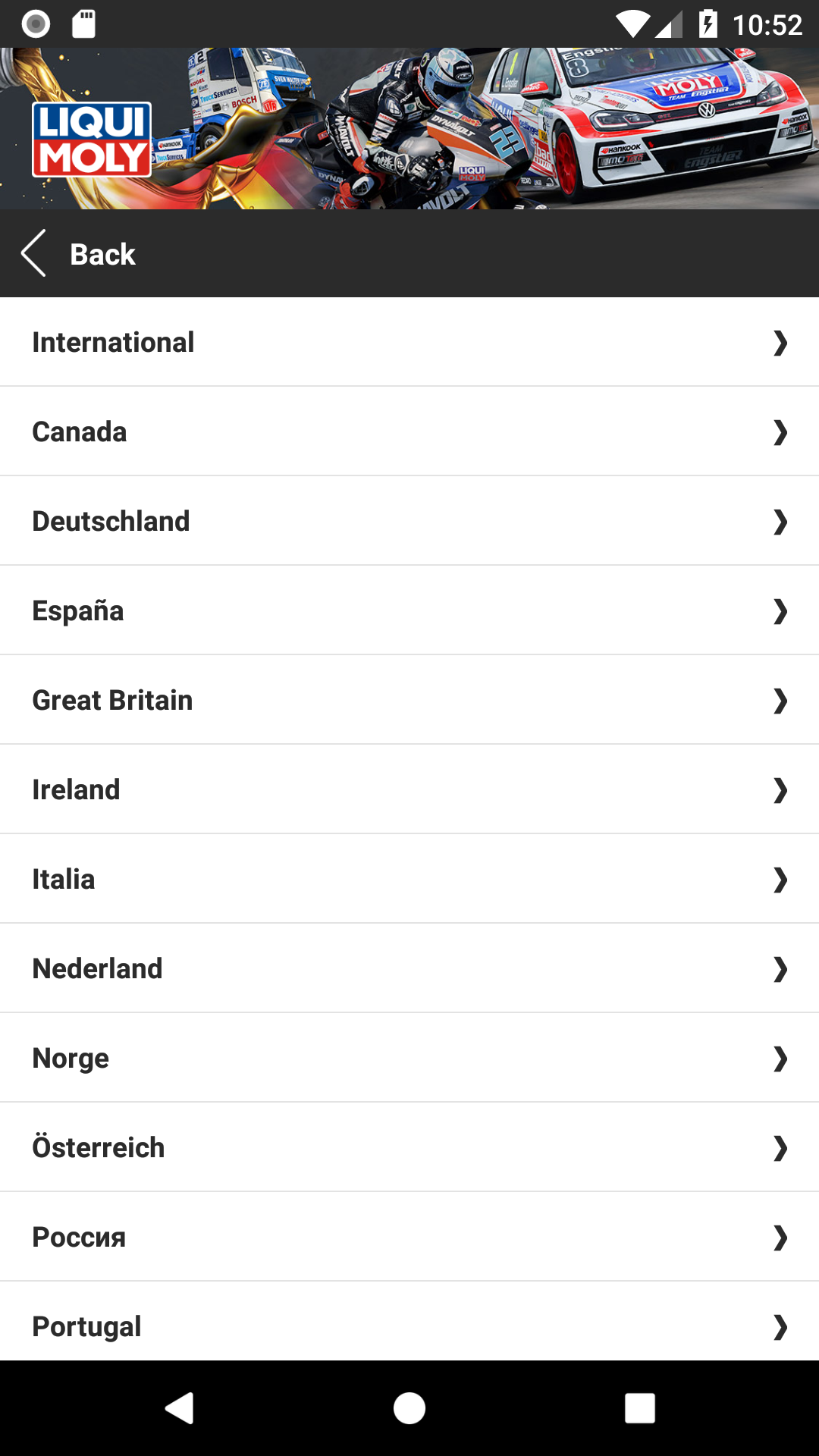Select Österreich from the list
819x1456 pixels.
click(x=99, y=1148)
